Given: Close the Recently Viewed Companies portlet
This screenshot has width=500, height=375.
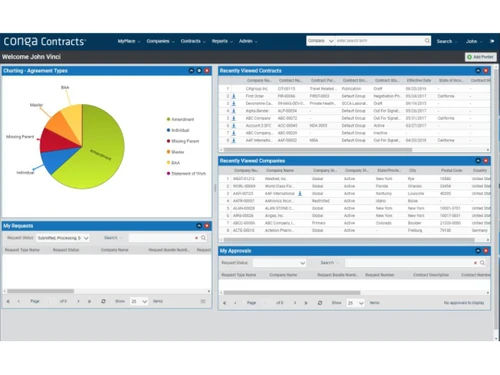Looking at the screenshot, I should point(486,161).
